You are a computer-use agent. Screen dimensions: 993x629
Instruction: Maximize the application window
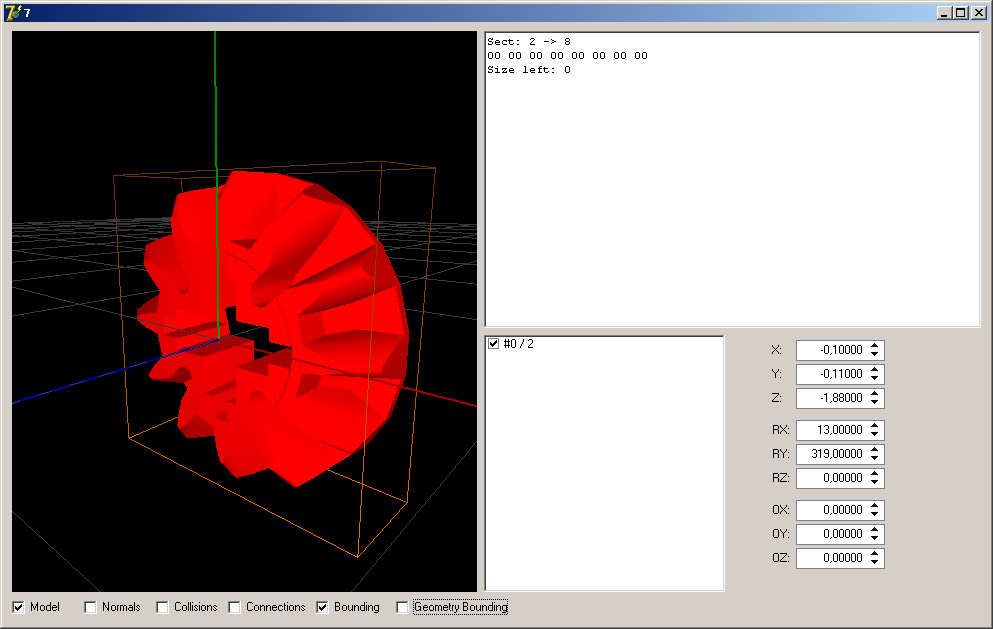(x=961, y=12)
